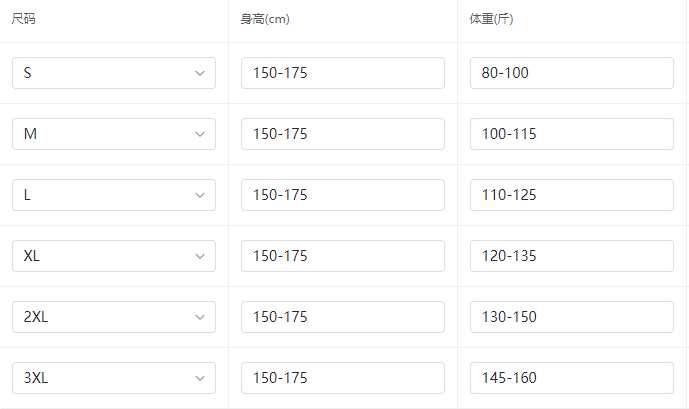Open the XL size dropdown
Image resolution: width=689 pixels, height=409 pixels.
114,256
